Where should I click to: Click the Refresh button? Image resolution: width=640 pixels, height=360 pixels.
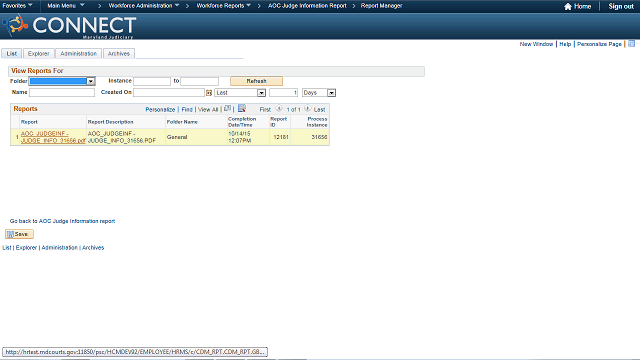coord(256,81)
